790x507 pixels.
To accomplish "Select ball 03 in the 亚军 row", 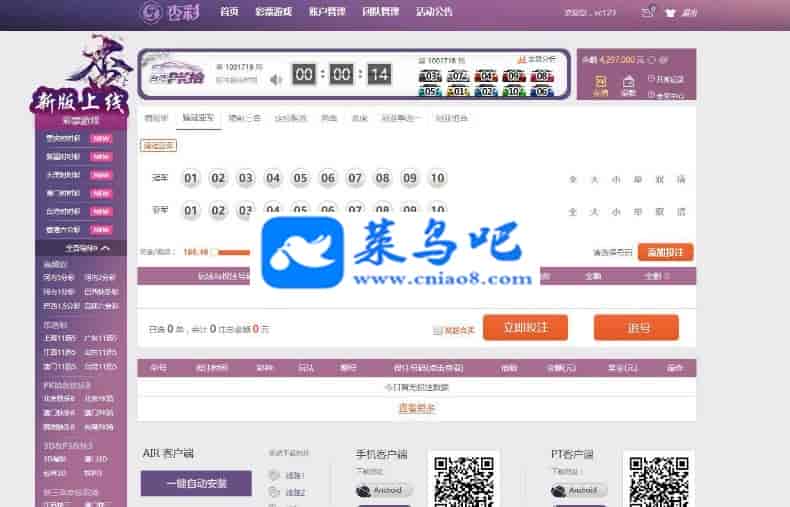I will click(245, 210).
